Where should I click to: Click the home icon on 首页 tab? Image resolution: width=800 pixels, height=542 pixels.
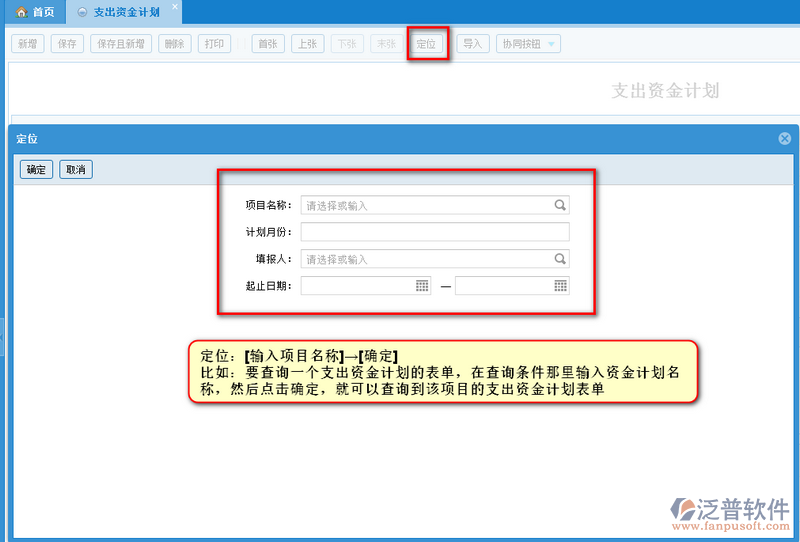click(x=21, y=12)
